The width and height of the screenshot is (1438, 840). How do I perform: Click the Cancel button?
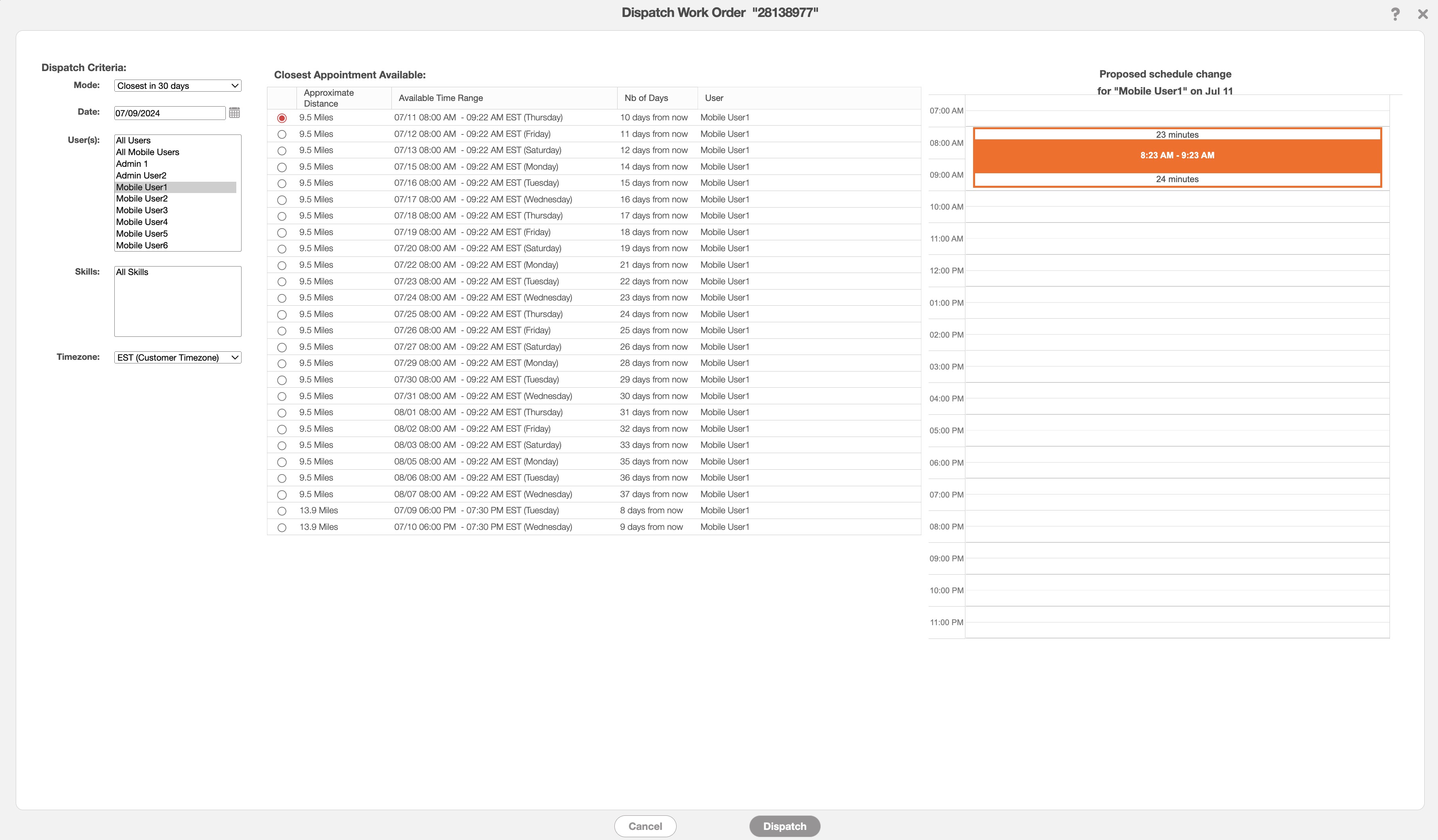coord(645,826)
